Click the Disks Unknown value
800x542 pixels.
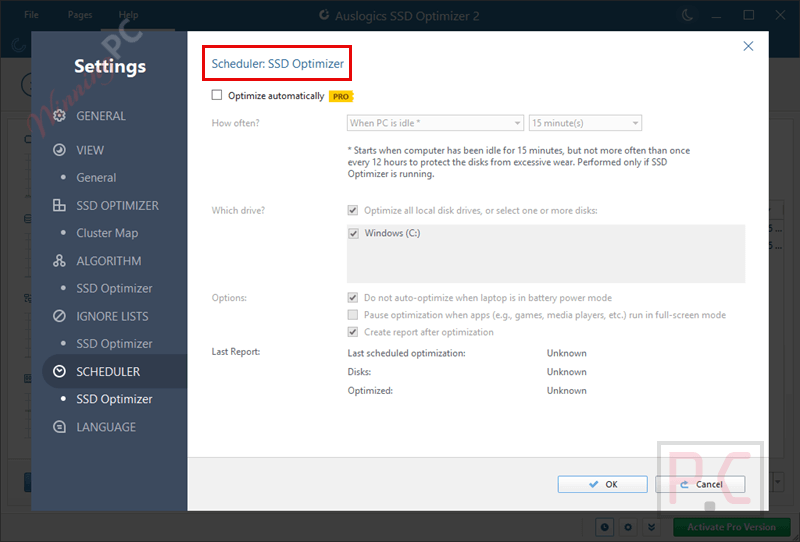(x=566, y=372)
